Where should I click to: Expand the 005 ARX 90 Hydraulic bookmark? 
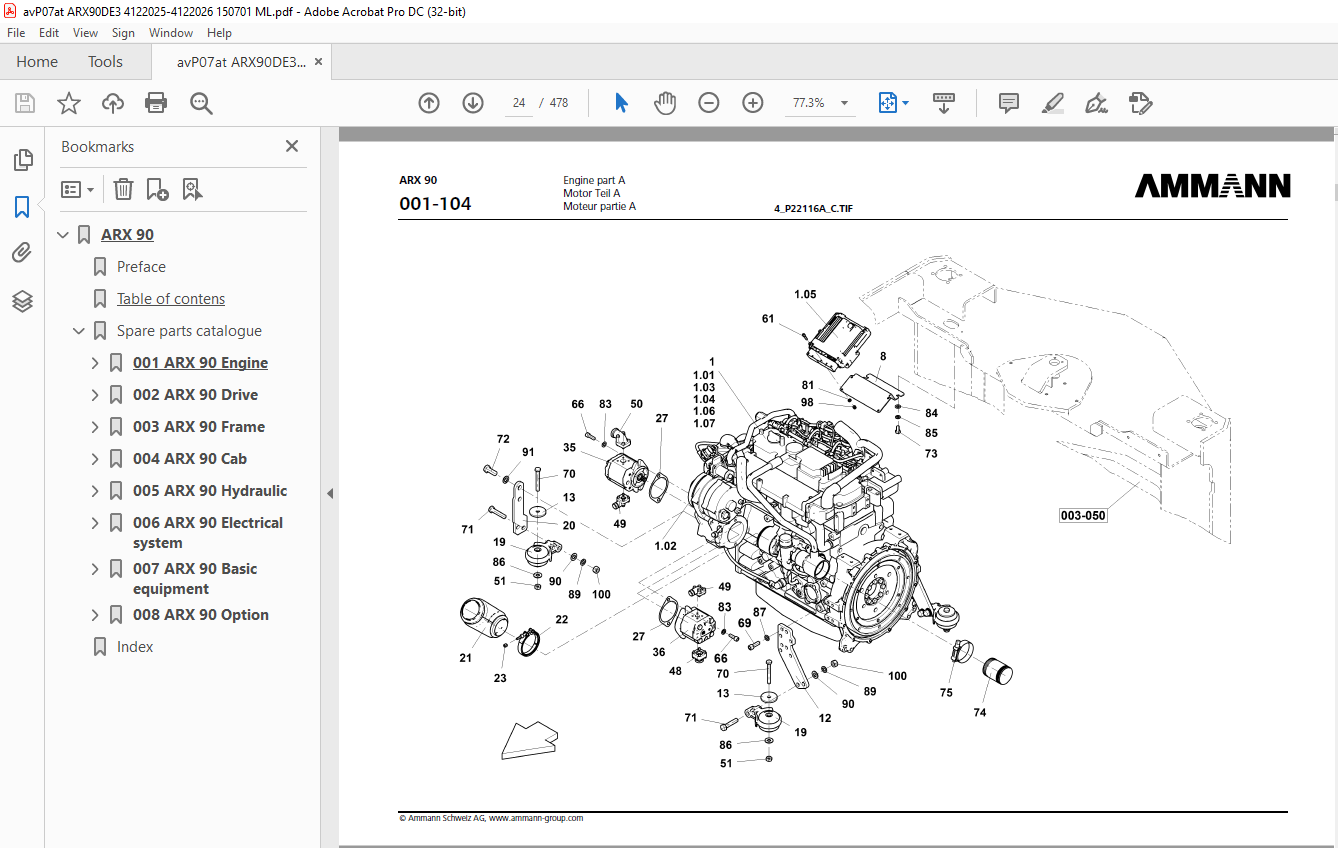(x=95, y=491)
